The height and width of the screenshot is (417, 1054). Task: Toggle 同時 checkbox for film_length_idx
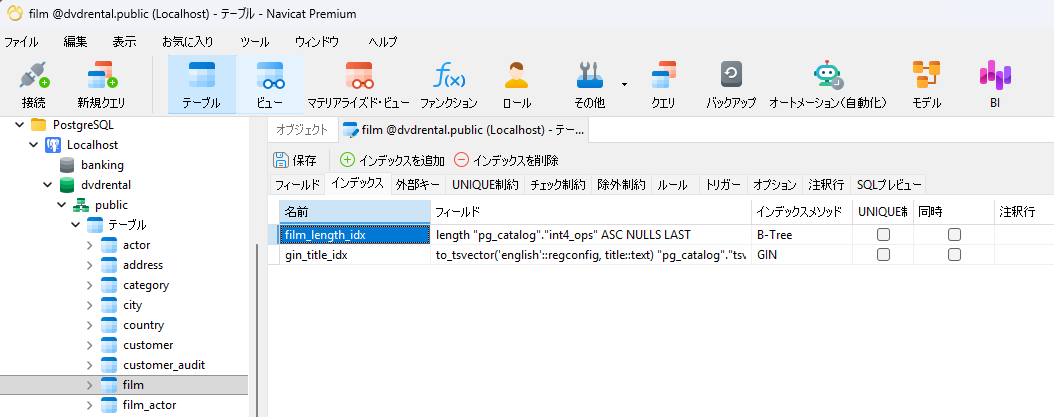coord(954,235)
